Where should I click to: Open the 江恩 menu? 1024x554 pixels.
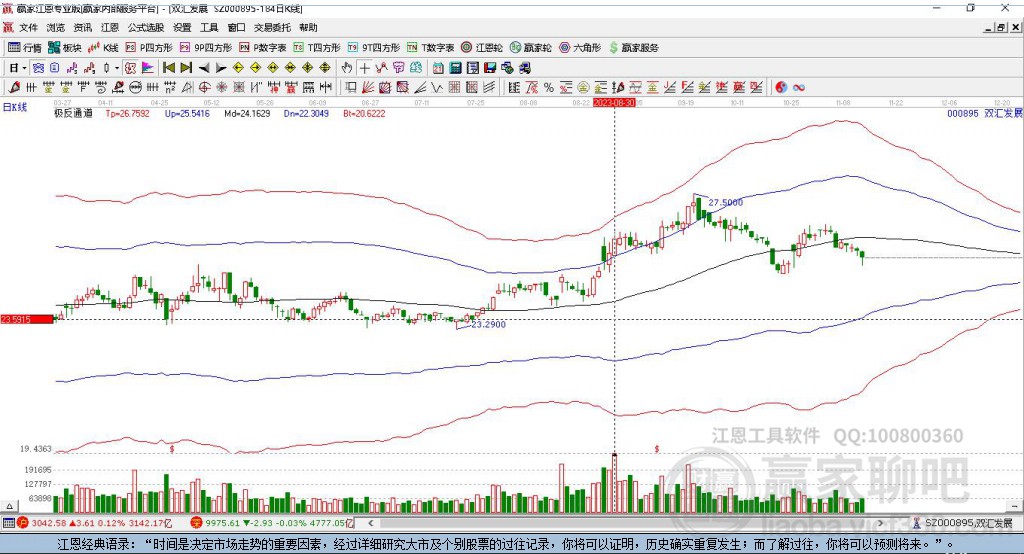point(110,27)
